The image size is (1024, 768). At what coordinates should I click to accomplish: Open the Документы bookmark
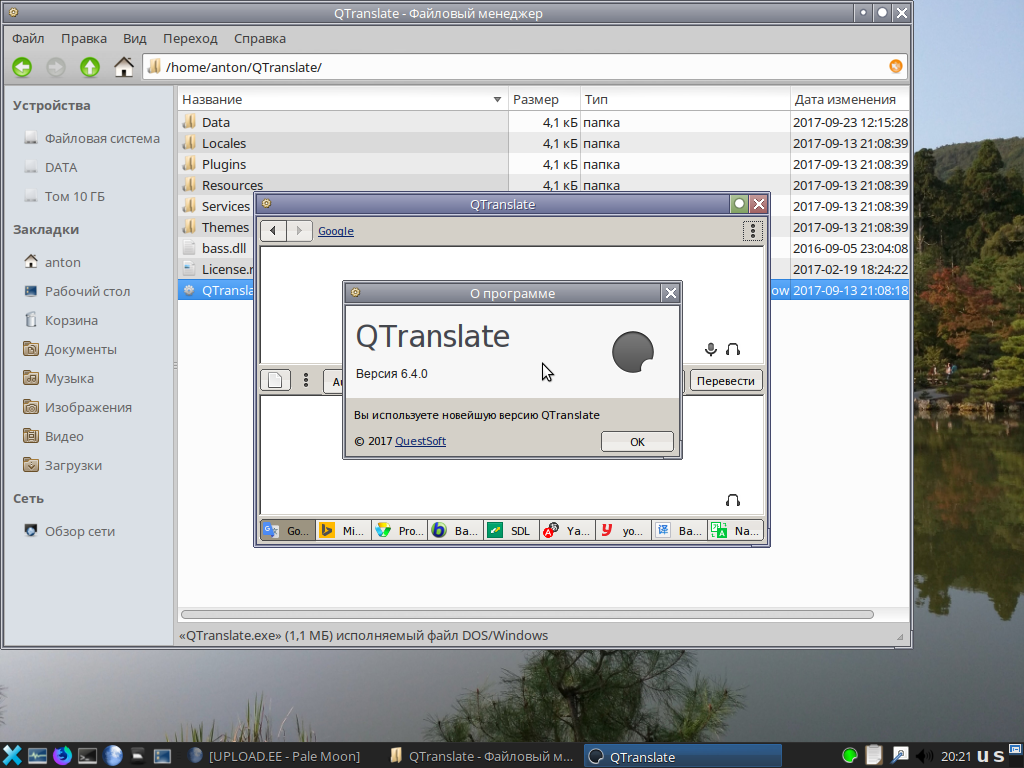pyautogui.click(x=80, y=349)
